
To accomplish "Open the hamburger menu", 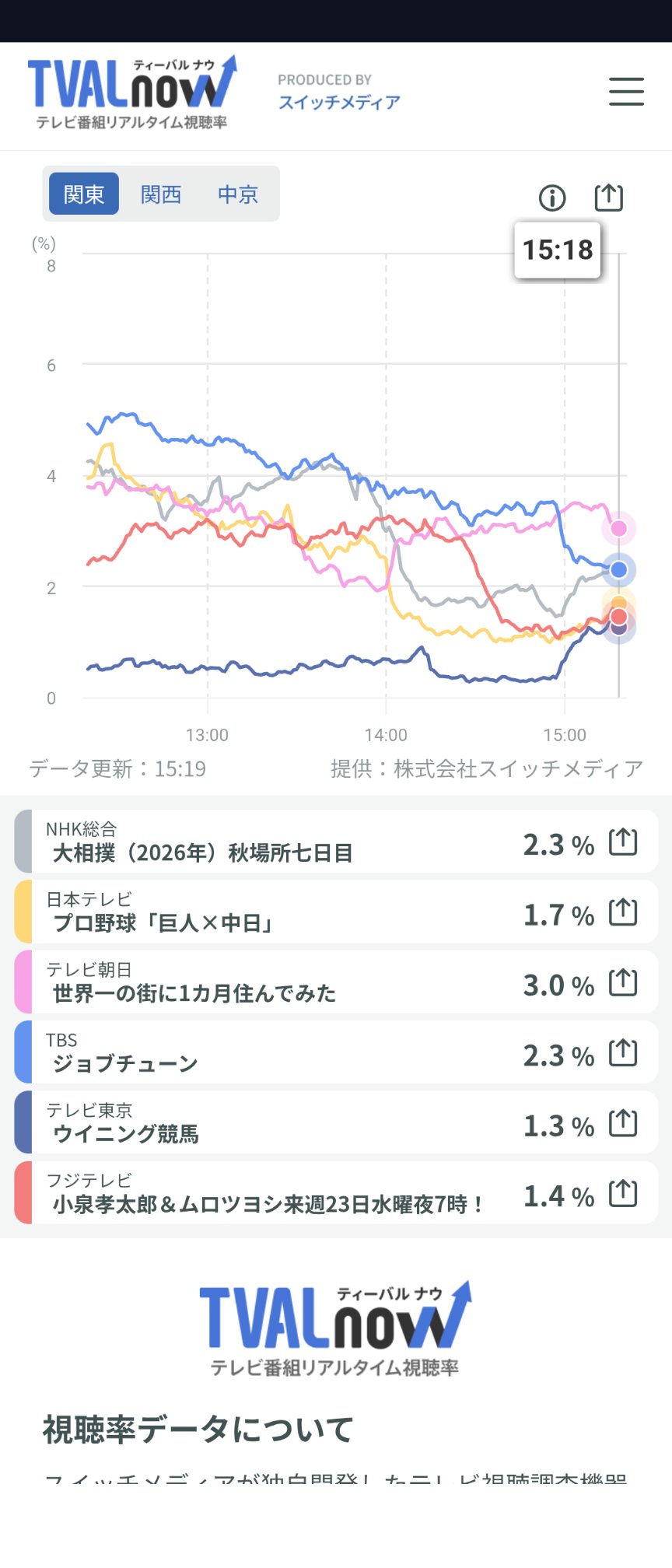I will (626, 91).
